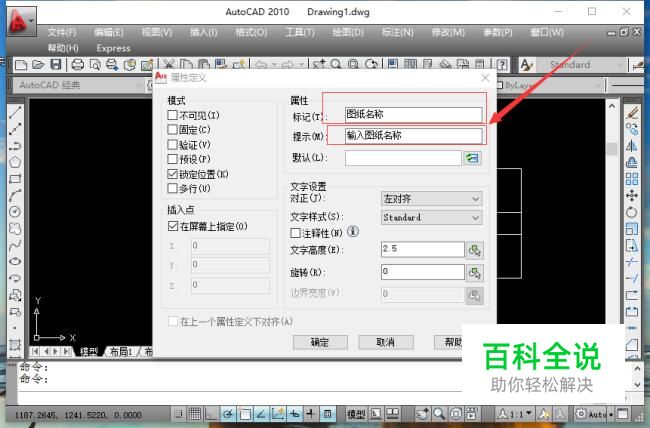This screenshot has width=650, height=428.
Task: Select the Move tool in modify toolbar
Action: (631, 195)
